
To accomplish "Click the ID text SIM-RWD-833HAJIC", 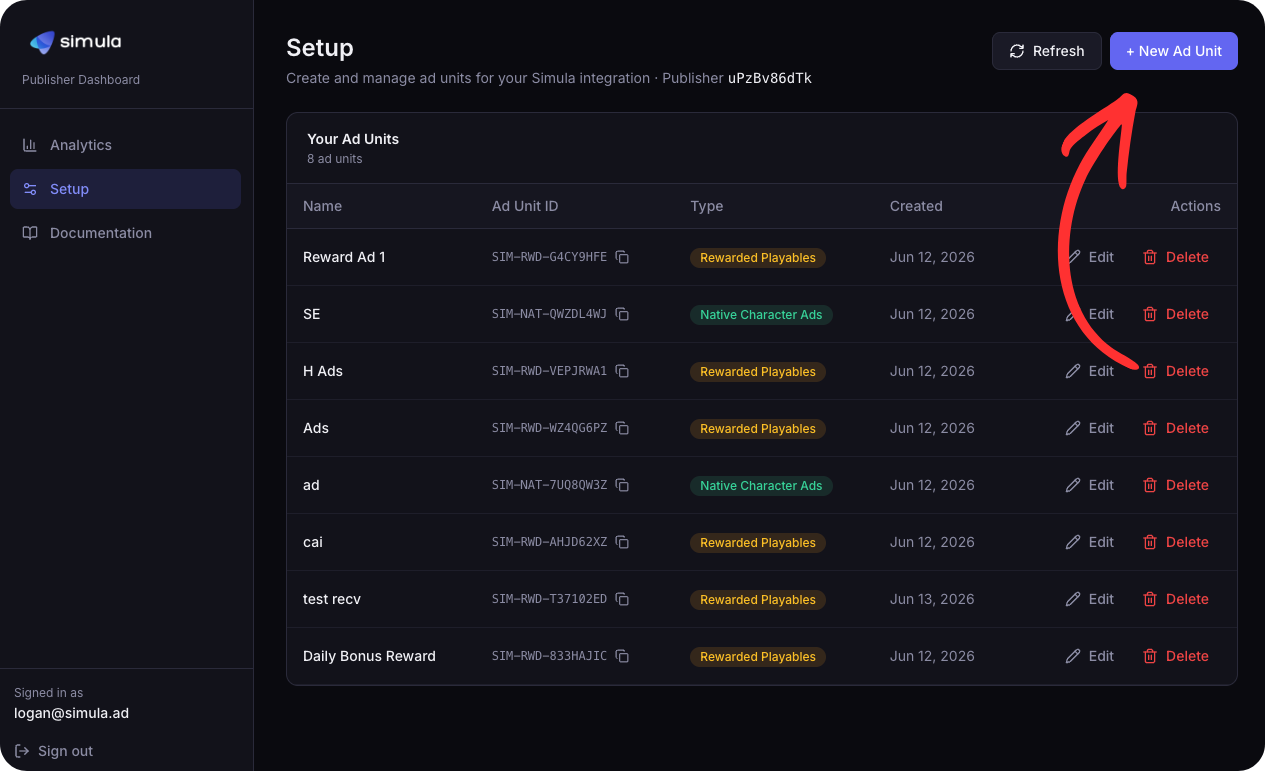I will click(549, 656).
